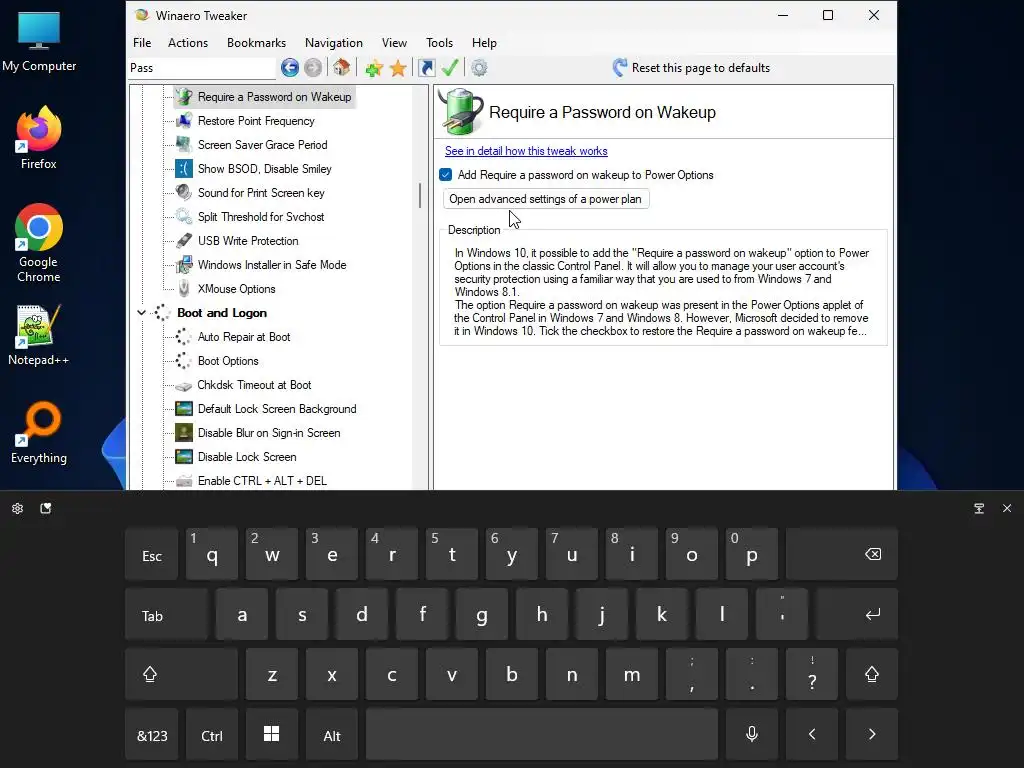The height and width of the screenshot is (768, 1024).
Task: Click Reset this page to defaults text
Action: coord(701,68)
